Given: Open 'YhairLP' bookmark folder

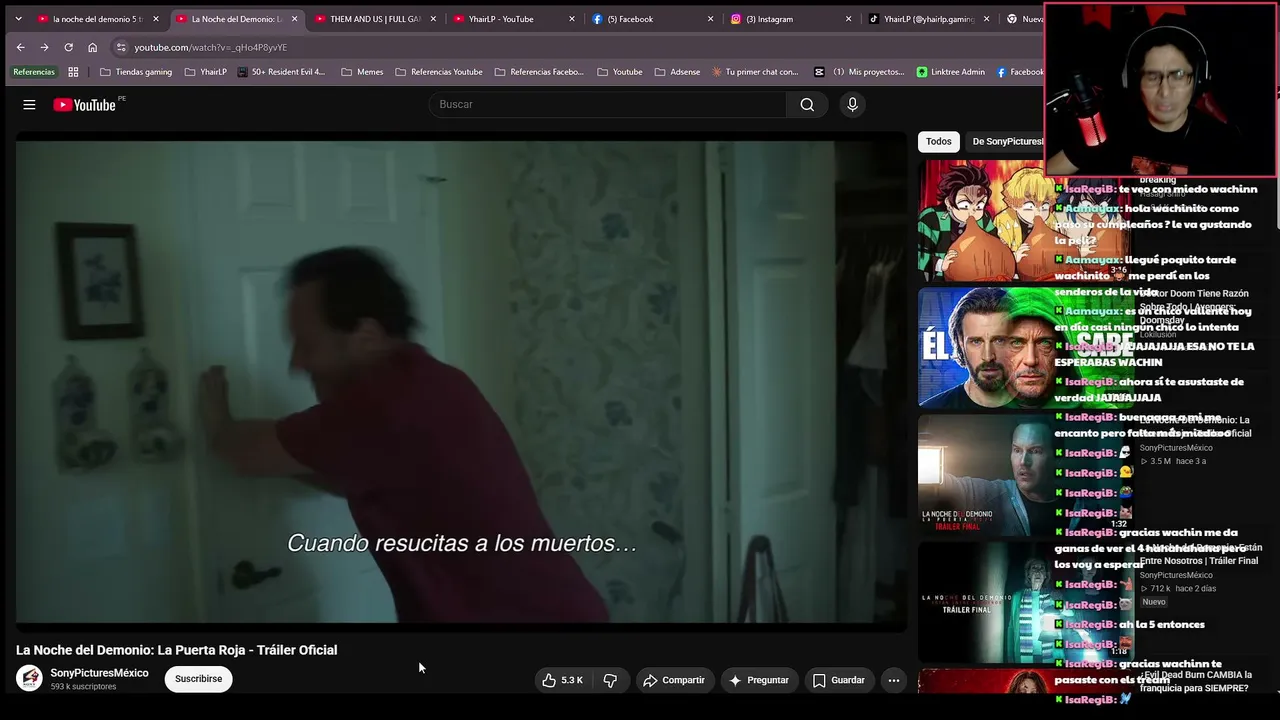Looking at the screenshot, I should (205, 72).
